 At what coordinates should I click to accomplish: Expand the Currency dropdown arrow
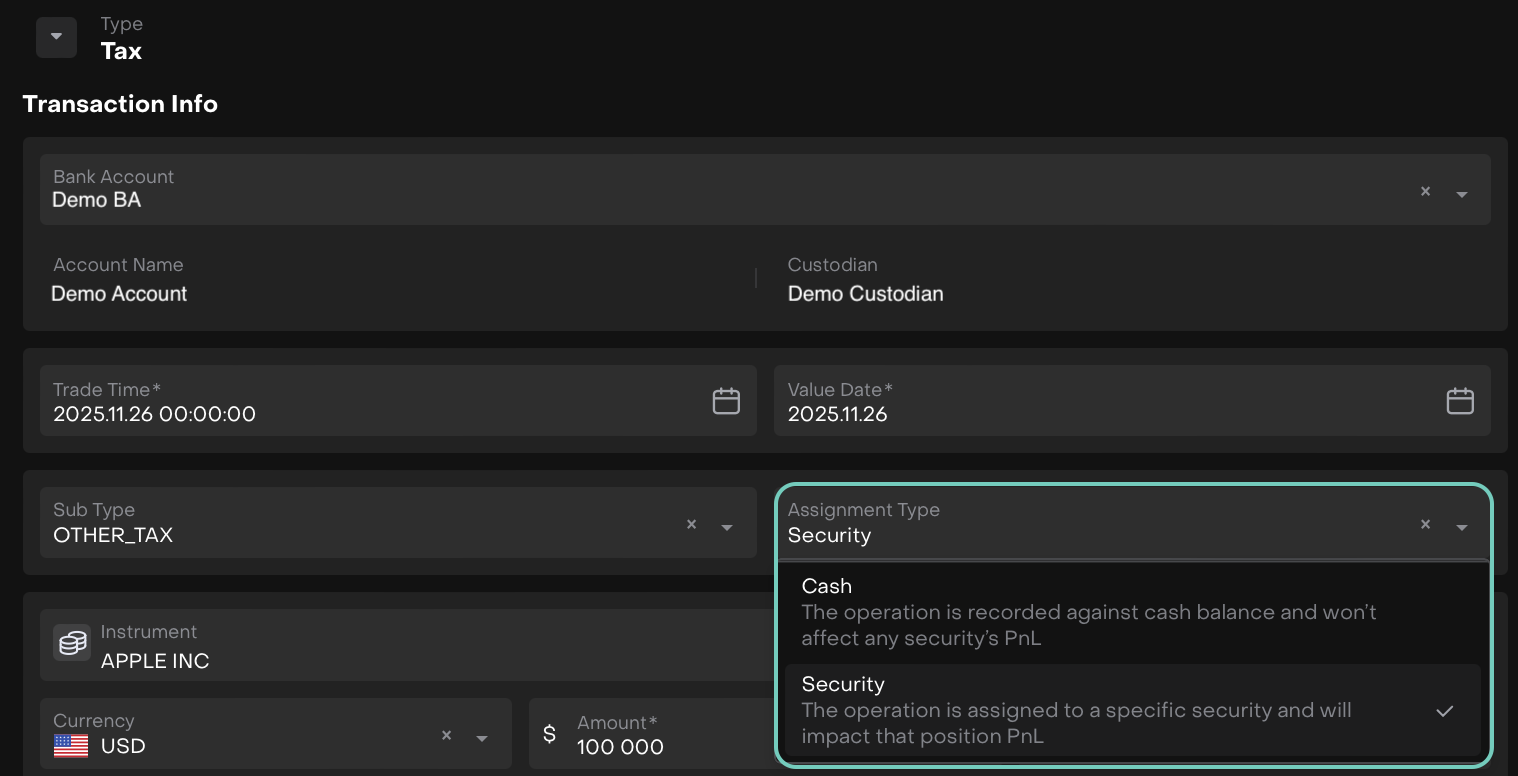(x=482, y=738)
